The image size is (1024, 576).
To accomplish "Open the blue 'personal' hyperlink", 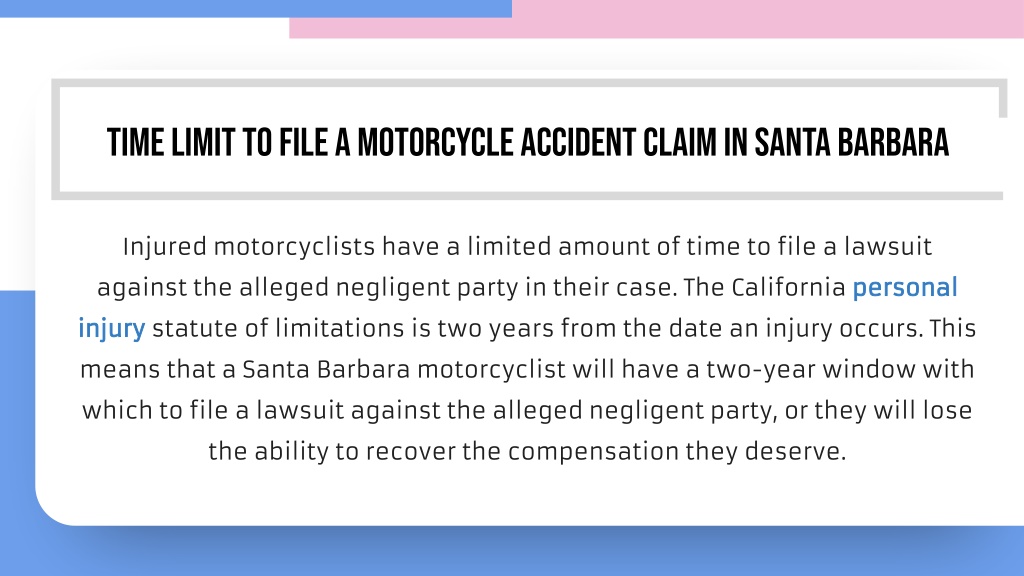I will click(904, 288).
